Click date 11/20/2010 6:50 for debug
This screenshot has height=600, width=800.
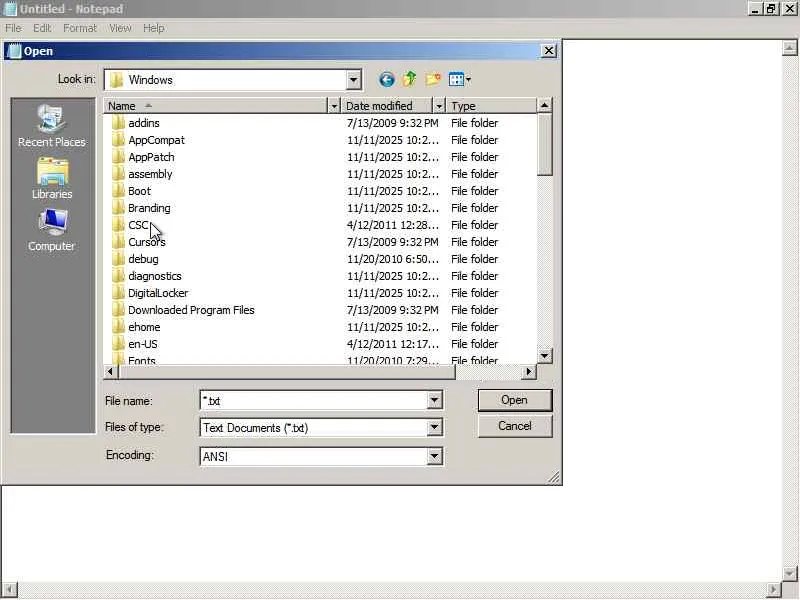pyautogui.click(x=392, y=259)
